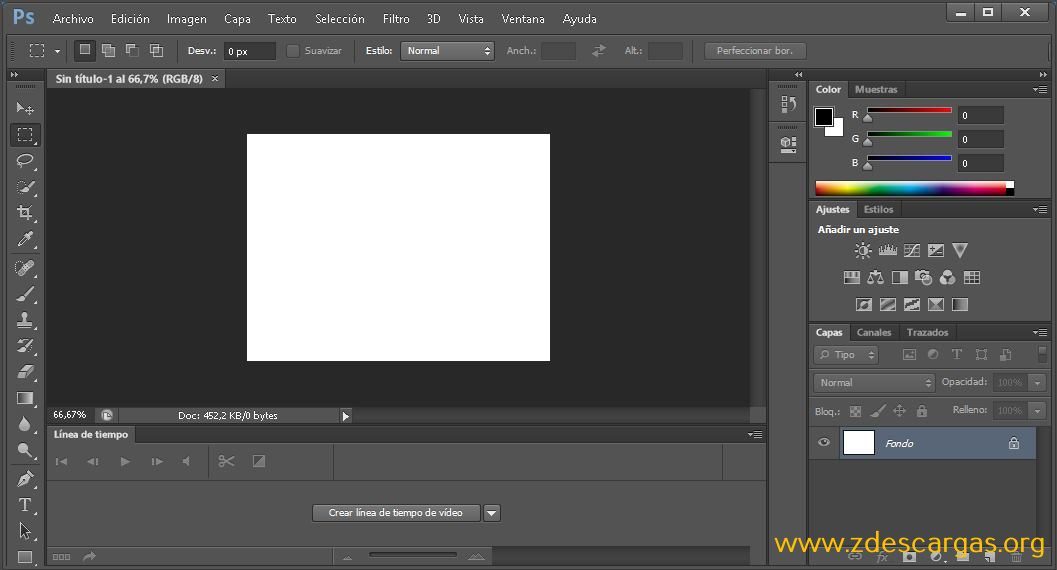Hide the Fondo layer with eye icon
The height and width of the screenshot is (570, 1057).
824,443
